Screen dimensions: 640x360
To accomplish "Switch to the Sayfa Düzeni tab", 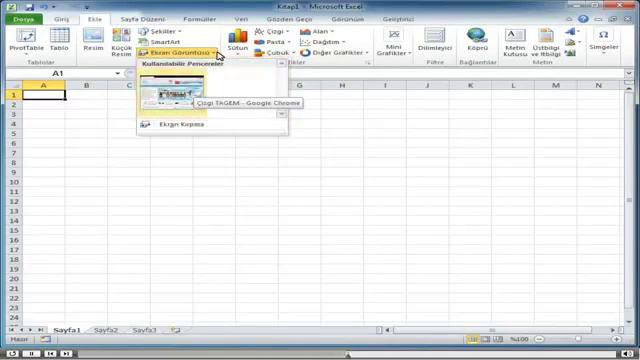I will 142,19.
